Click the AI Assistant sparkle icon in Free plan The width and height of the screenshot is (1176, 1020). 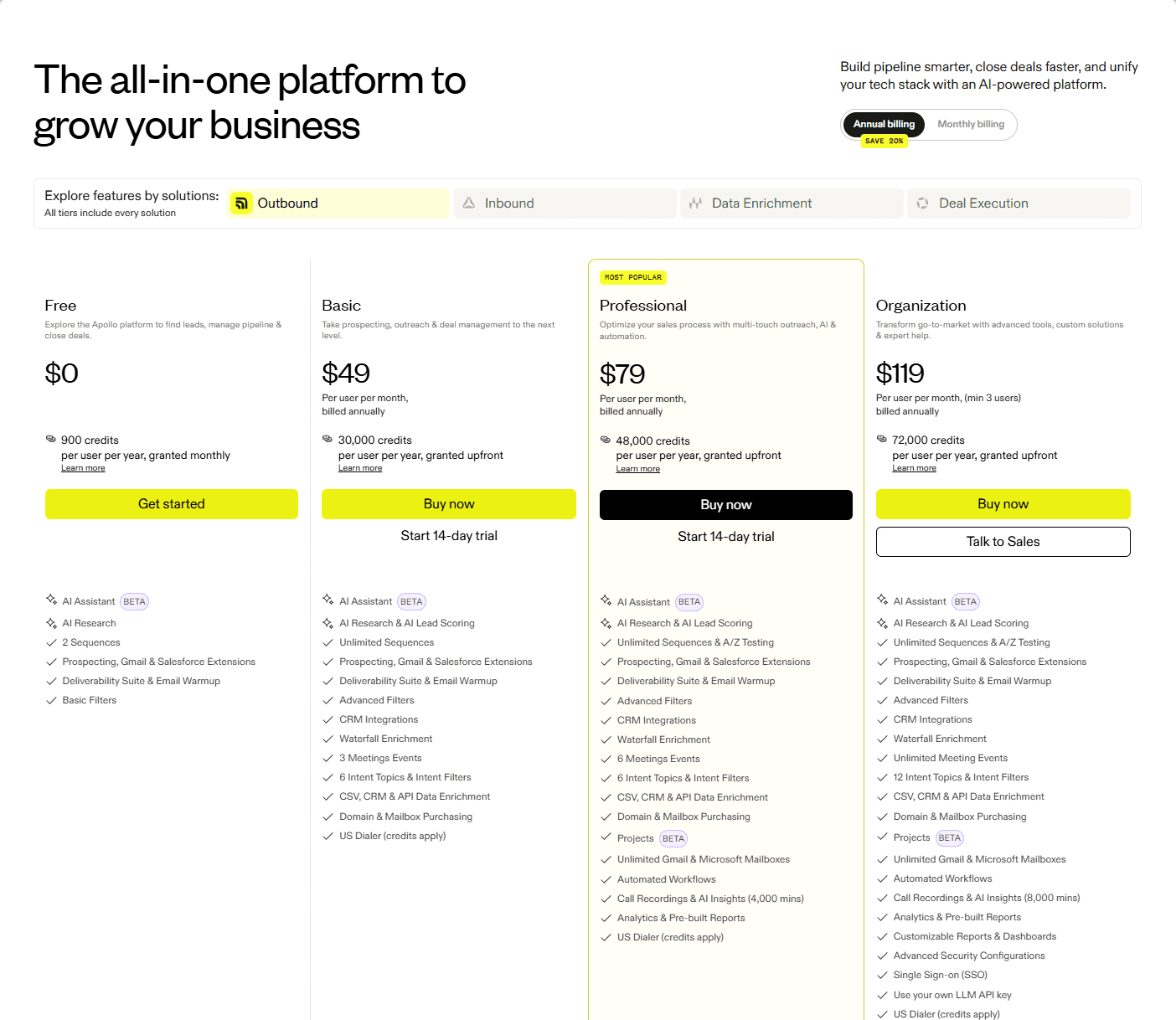click(x=52, y=600)
